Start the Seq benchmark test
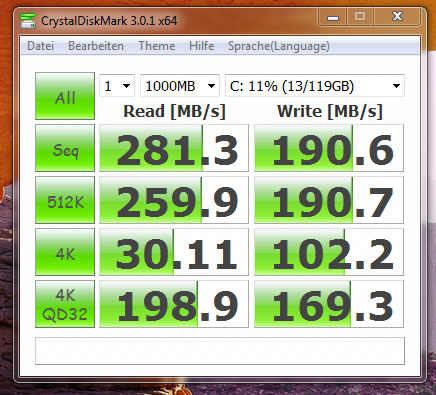This screenshot has width=436, height=395. 65,148
